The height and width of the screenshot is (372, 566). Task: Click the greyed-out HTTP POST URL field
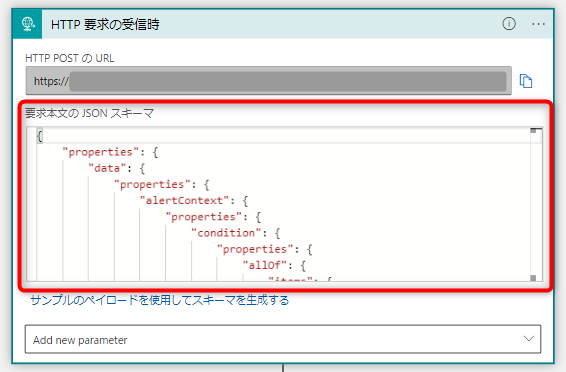pos(269,81)
